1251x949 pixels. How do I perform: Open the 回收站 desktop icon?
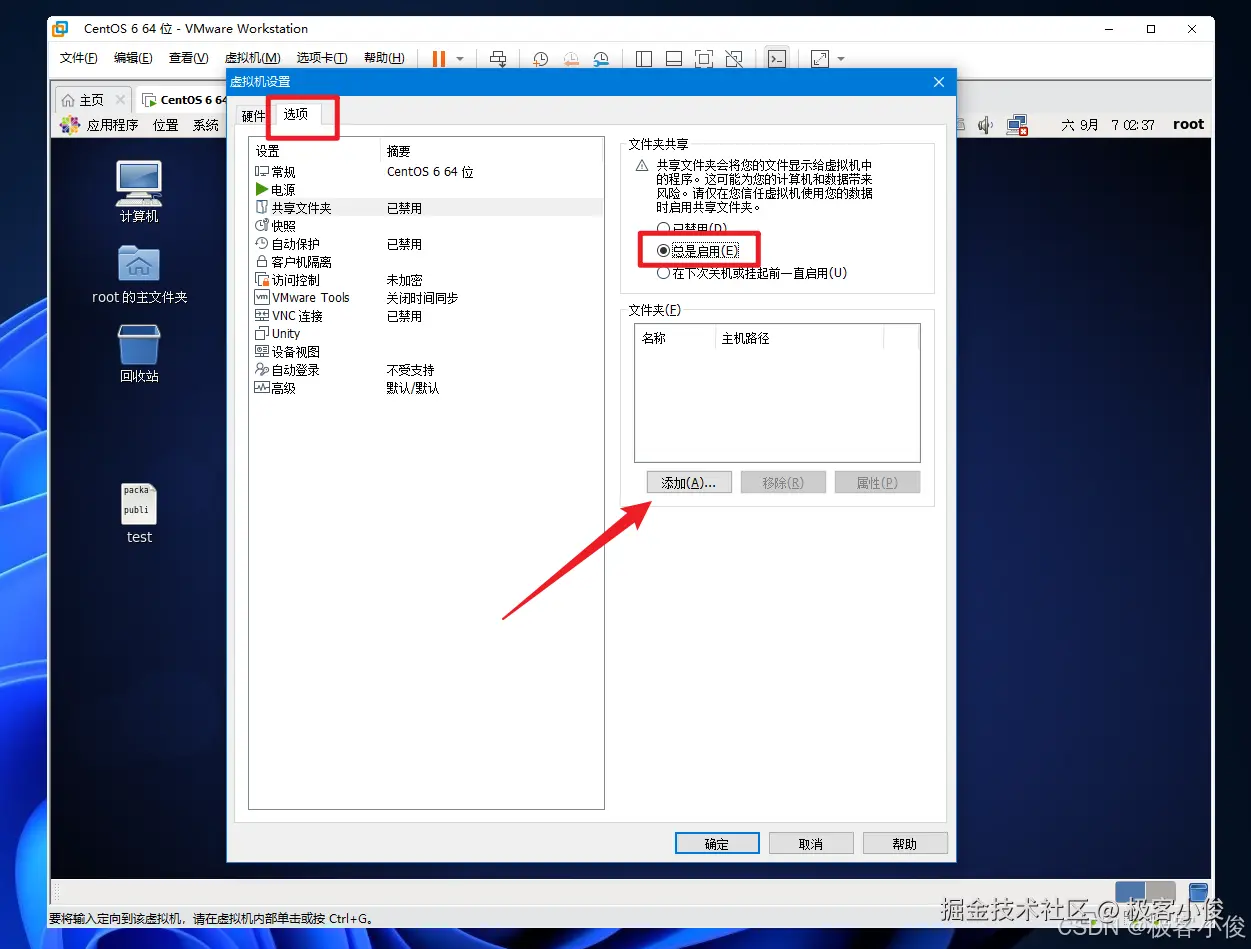139,354
